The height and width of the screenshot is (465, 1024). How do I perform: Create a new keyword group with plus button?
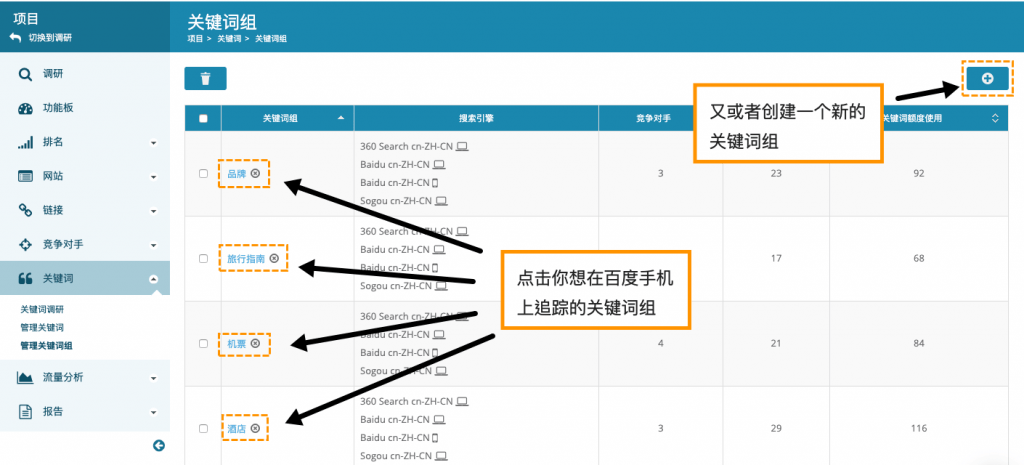(x=987, y=78)
